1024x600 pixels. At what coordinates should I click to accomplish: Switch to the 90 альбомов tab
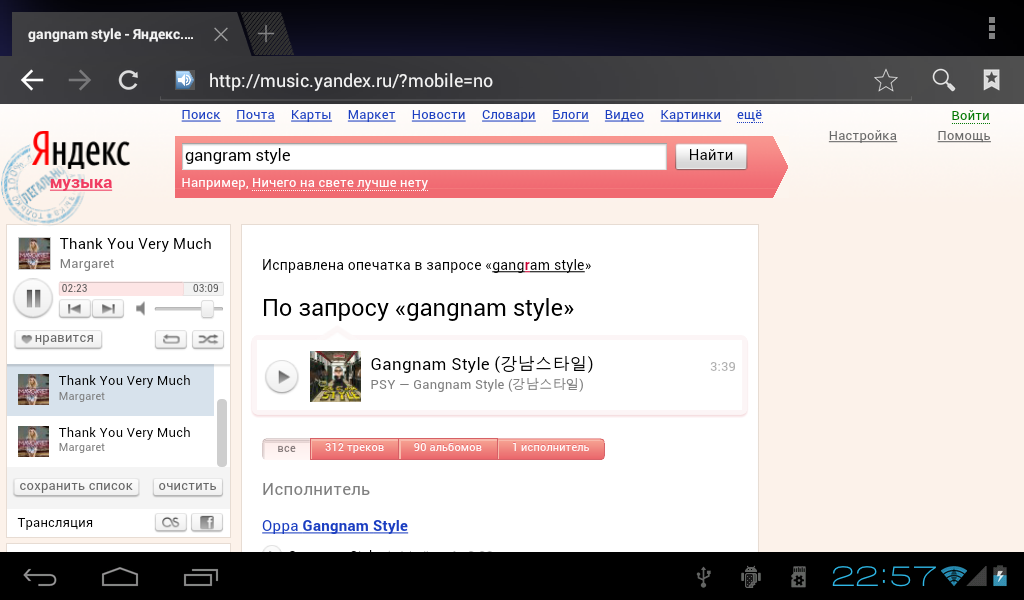448,449
